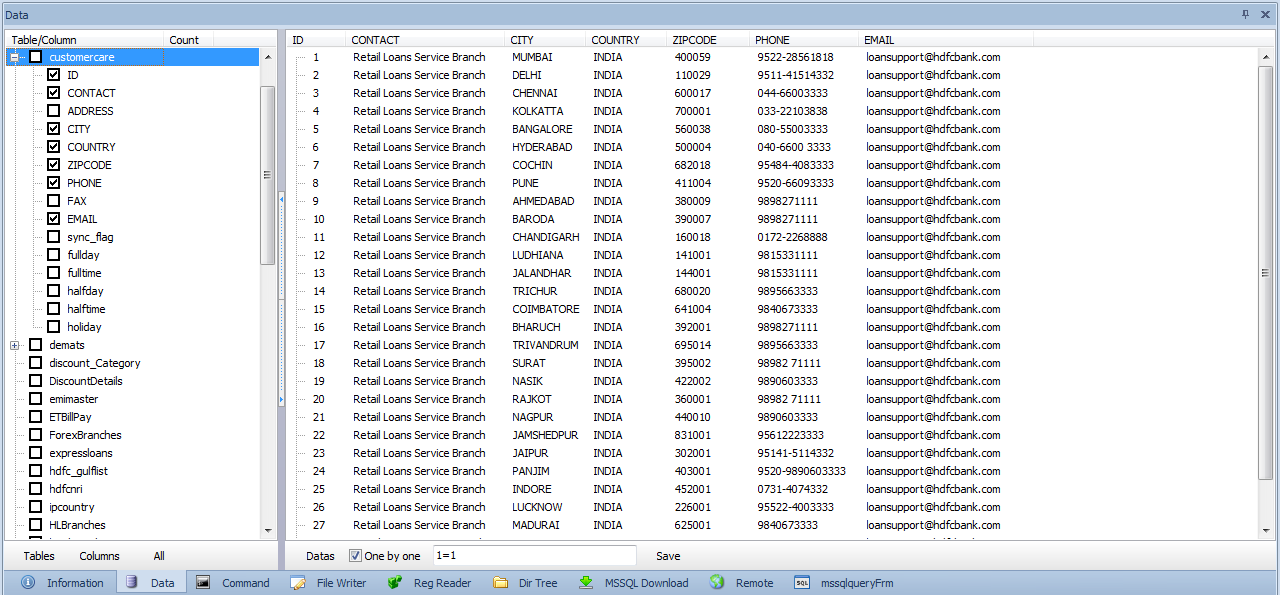
Task: Click the Table/Column tree header
Action: pos(85,40)
